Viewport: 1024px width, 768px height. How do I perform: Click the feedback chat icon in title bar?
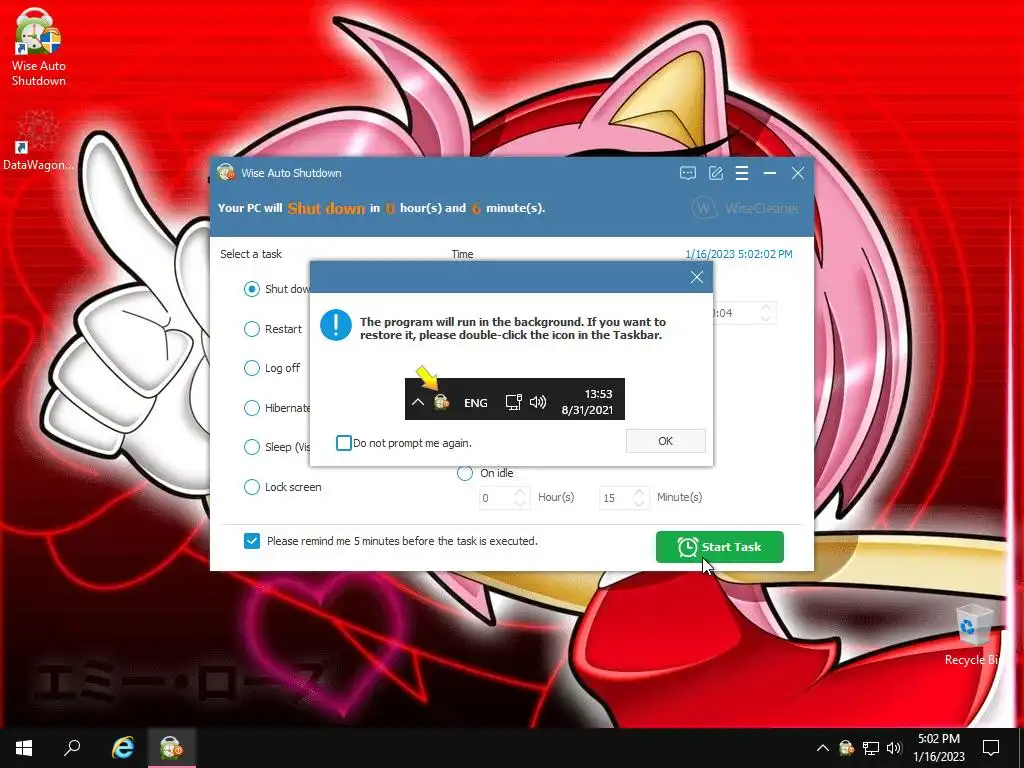(688, 173)
